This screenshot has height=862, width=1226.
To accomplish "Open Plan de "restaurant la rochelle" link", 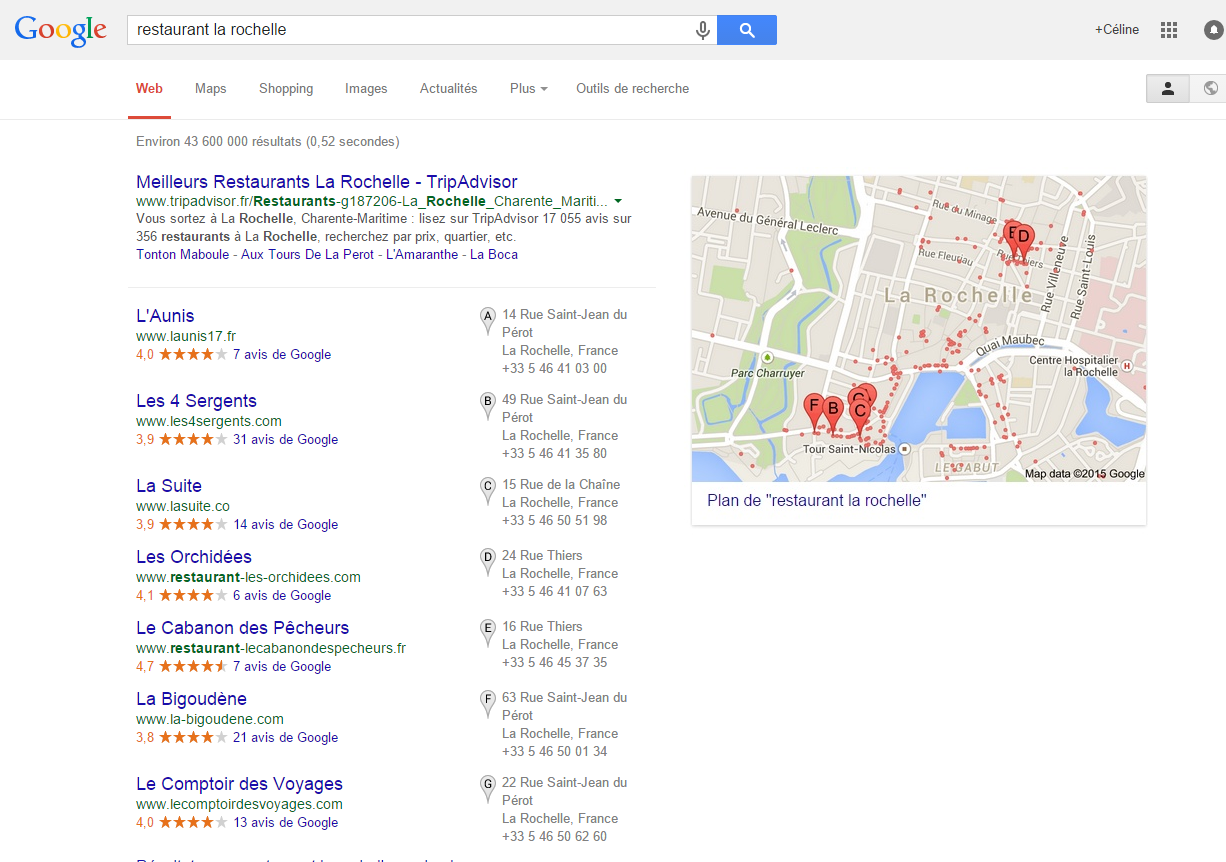I will click(817, 500).
